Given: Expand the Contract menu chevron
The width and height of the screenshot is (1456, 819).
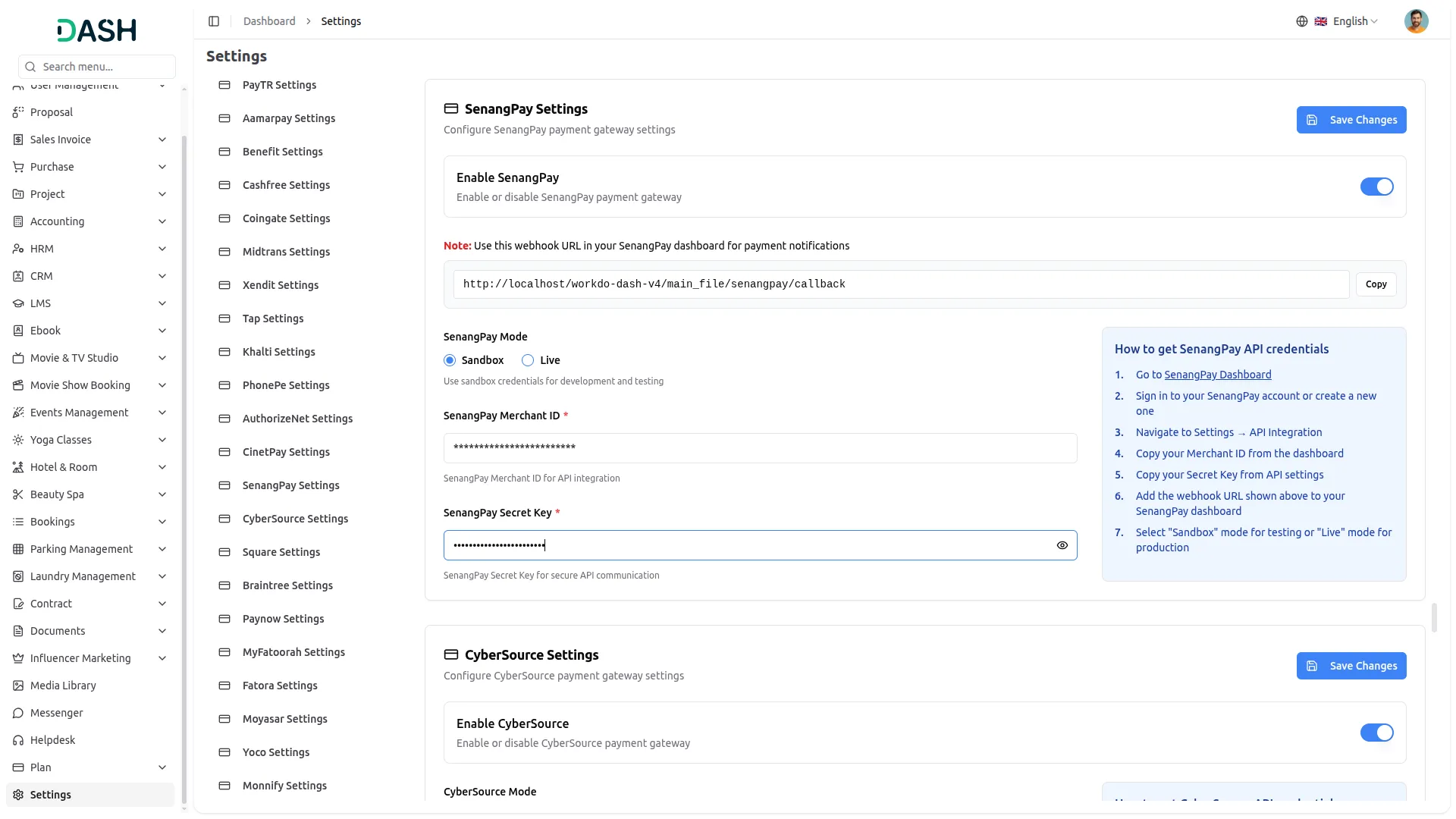Looking at the screenshot, I should (x=162, y=604).
